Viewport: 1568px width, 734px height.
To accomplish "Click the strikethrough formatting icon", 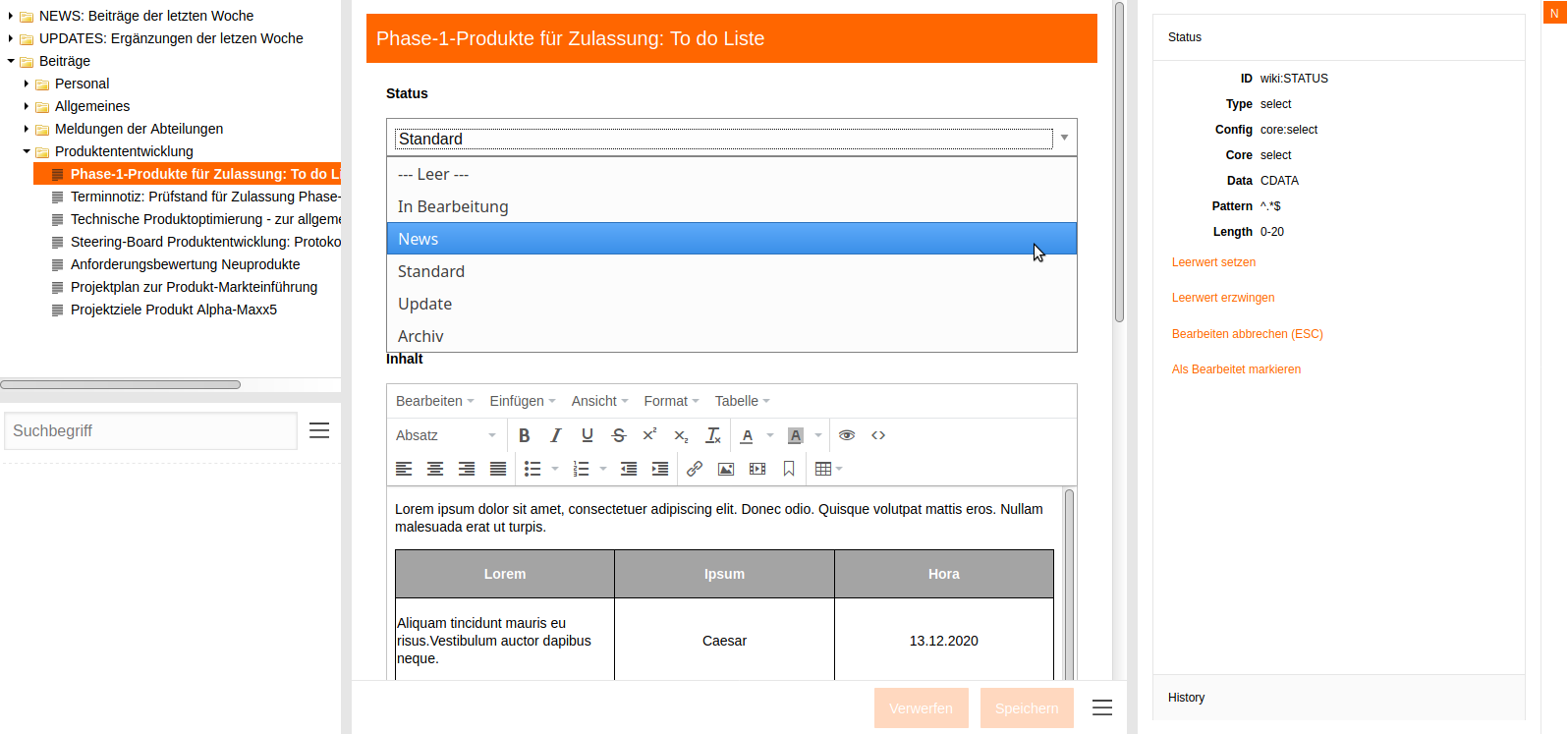I will [618, 435].
